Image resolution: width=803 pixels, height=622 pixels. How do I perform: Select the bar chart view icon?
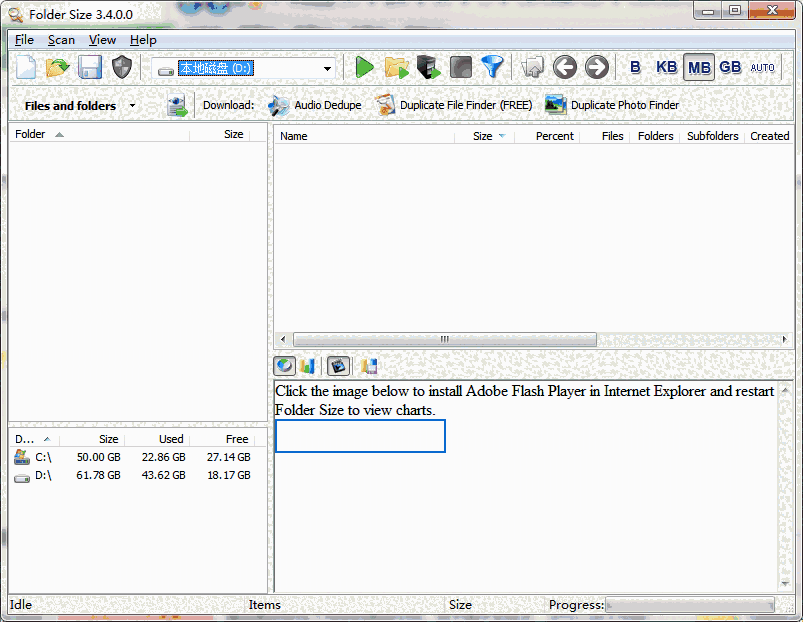(308, 365)
